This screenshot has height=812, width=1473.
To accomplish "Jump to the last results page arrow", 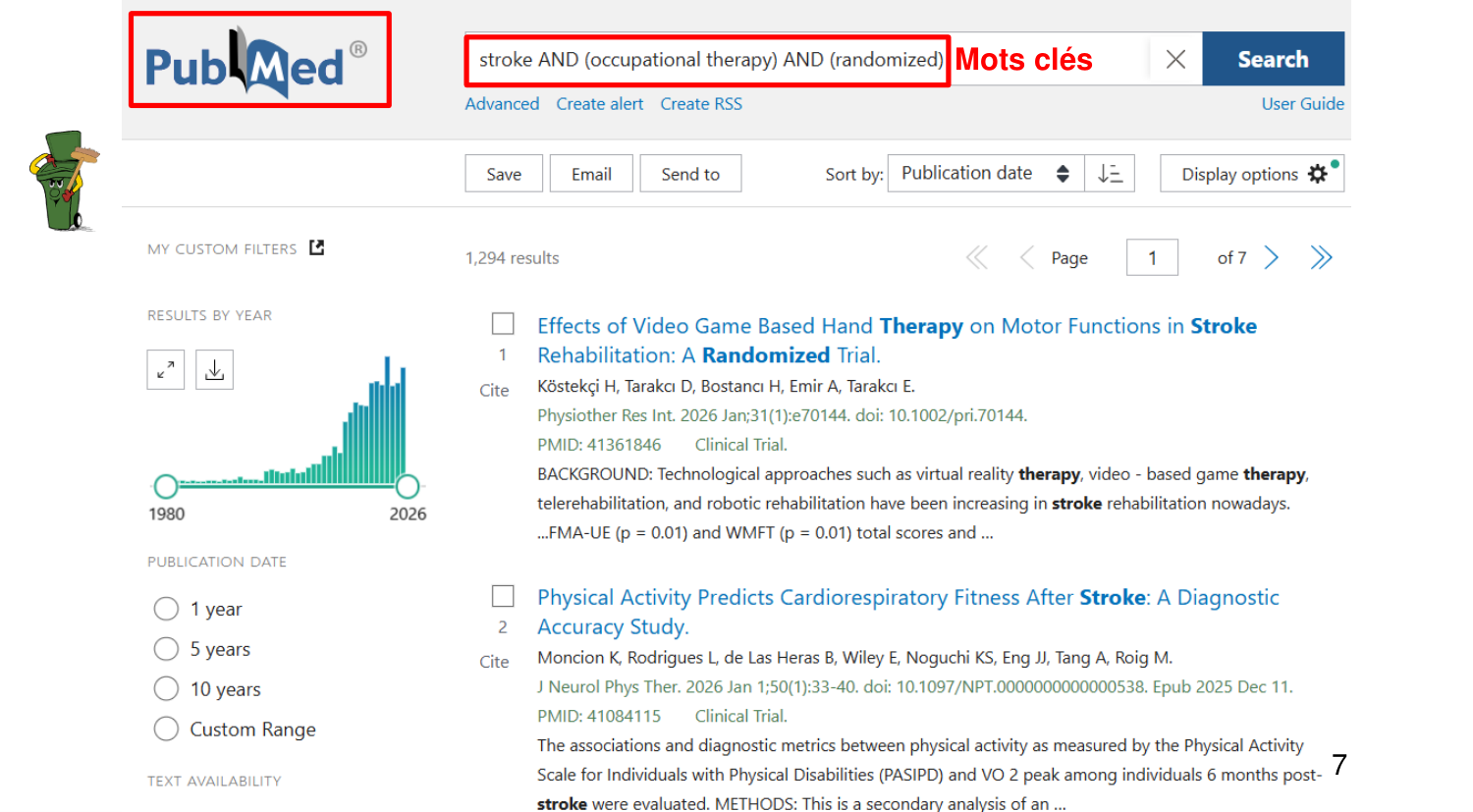I will click(1321, 258).
